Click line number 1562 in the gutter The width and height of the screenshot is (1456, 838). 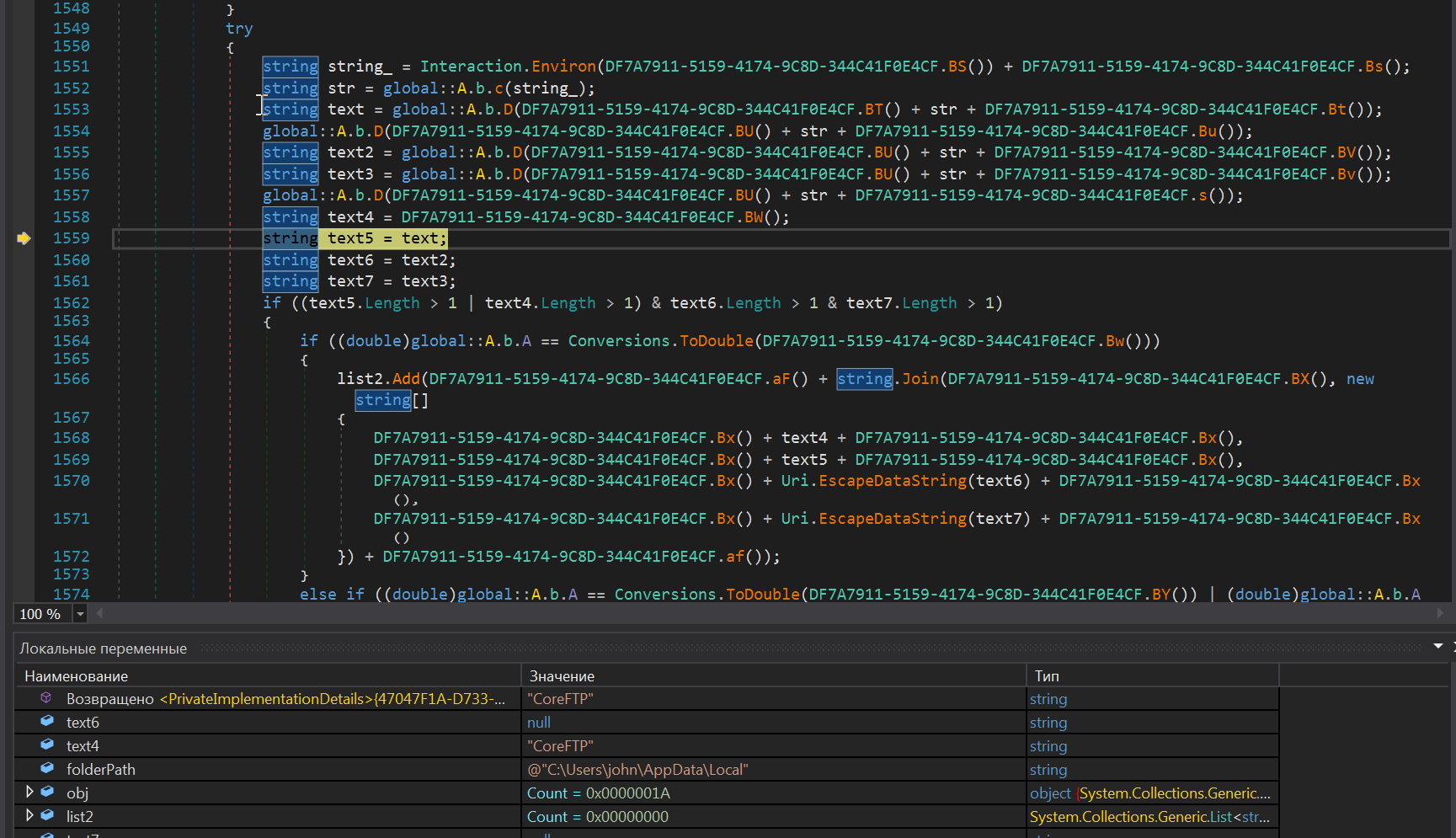pos(71,303)
